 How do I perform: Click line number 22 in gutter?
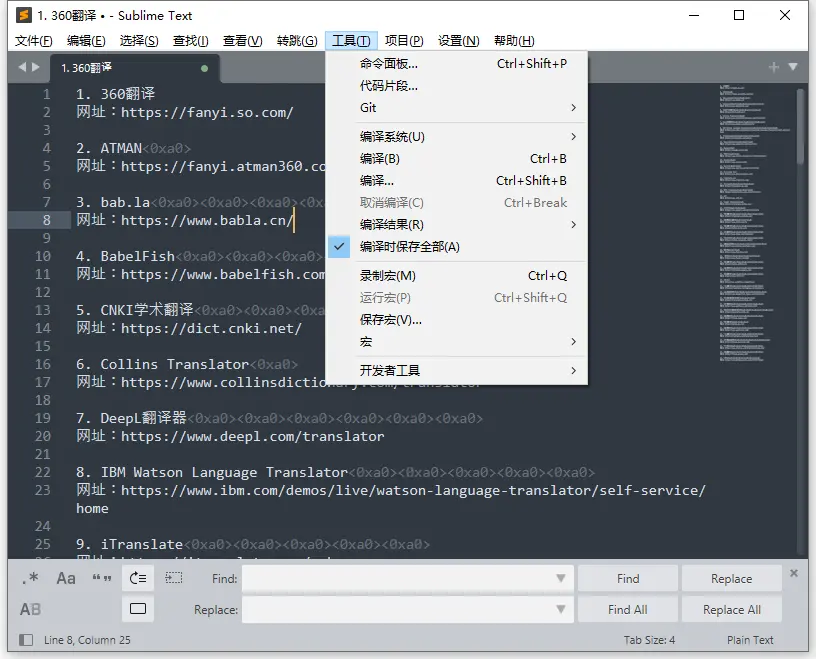tap(43, 473)
